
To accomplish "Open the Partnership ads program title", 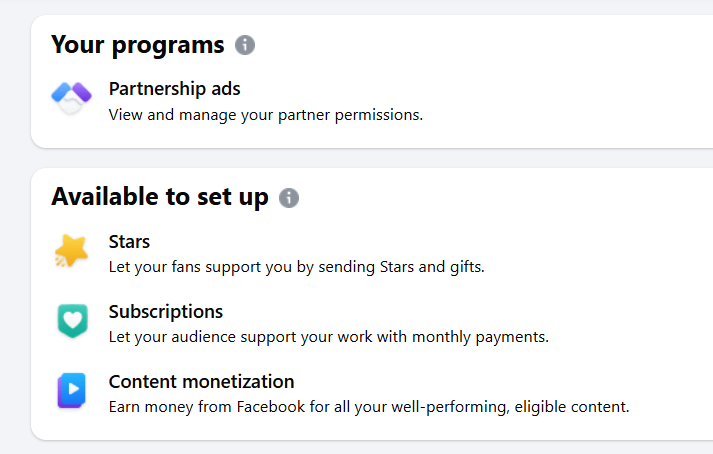I will click(x=174, y=89).
